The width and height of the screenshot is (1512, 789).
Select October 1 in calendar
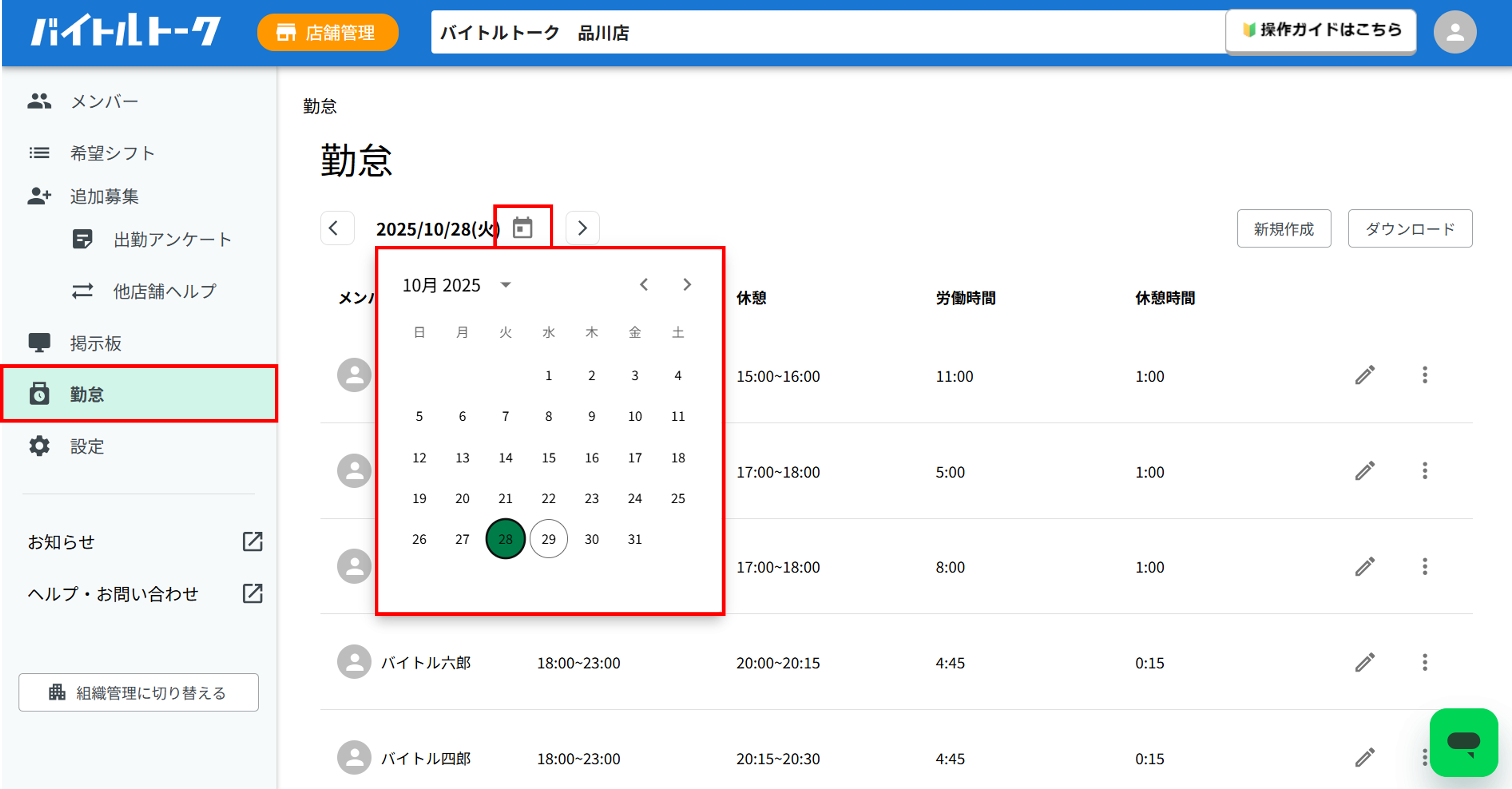pos(548,376)
